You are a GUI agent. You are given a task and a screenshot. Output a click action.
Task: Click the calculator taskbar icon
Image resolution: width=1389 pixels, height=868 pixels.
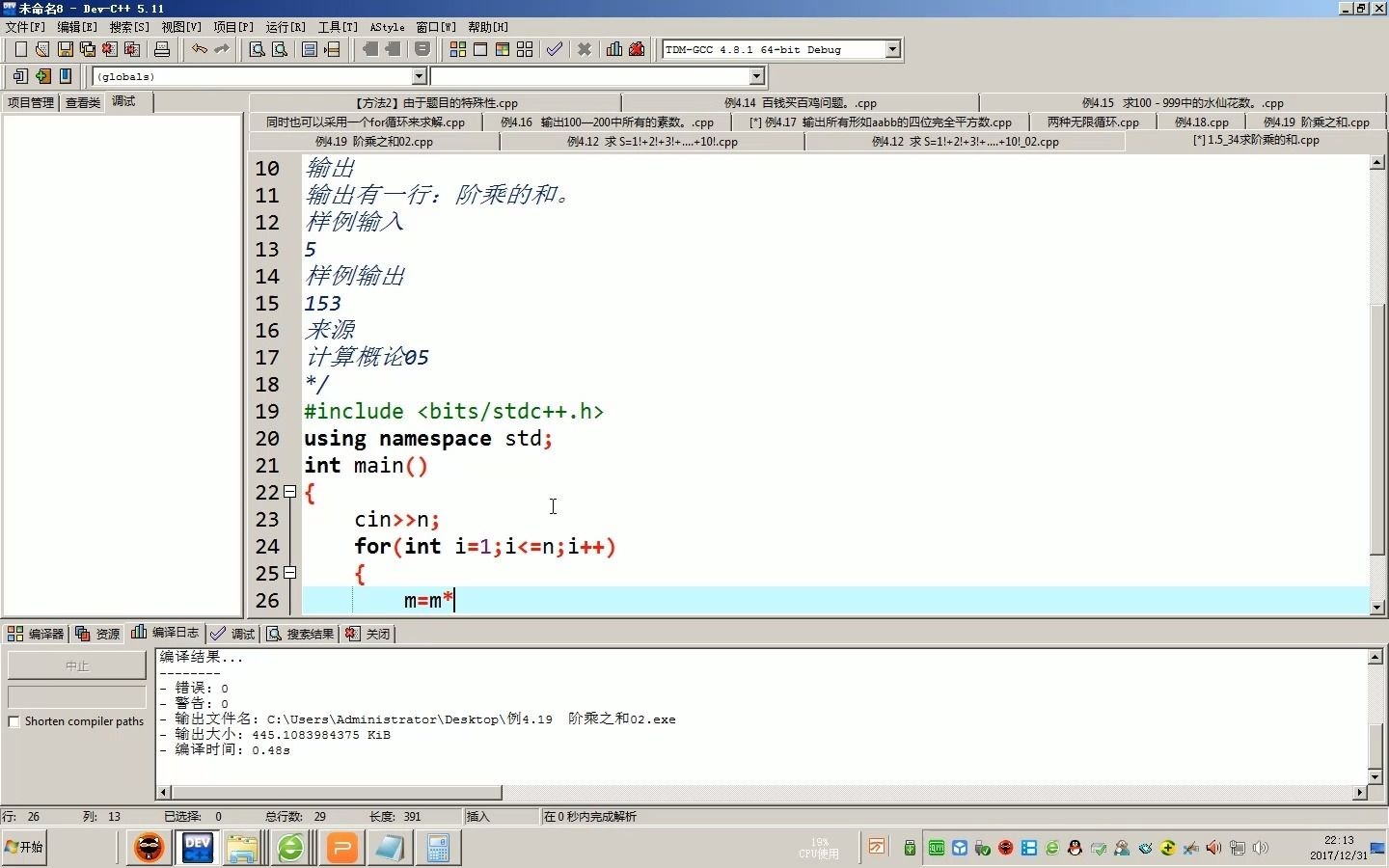pyautogui.click(x=438, y=848)
